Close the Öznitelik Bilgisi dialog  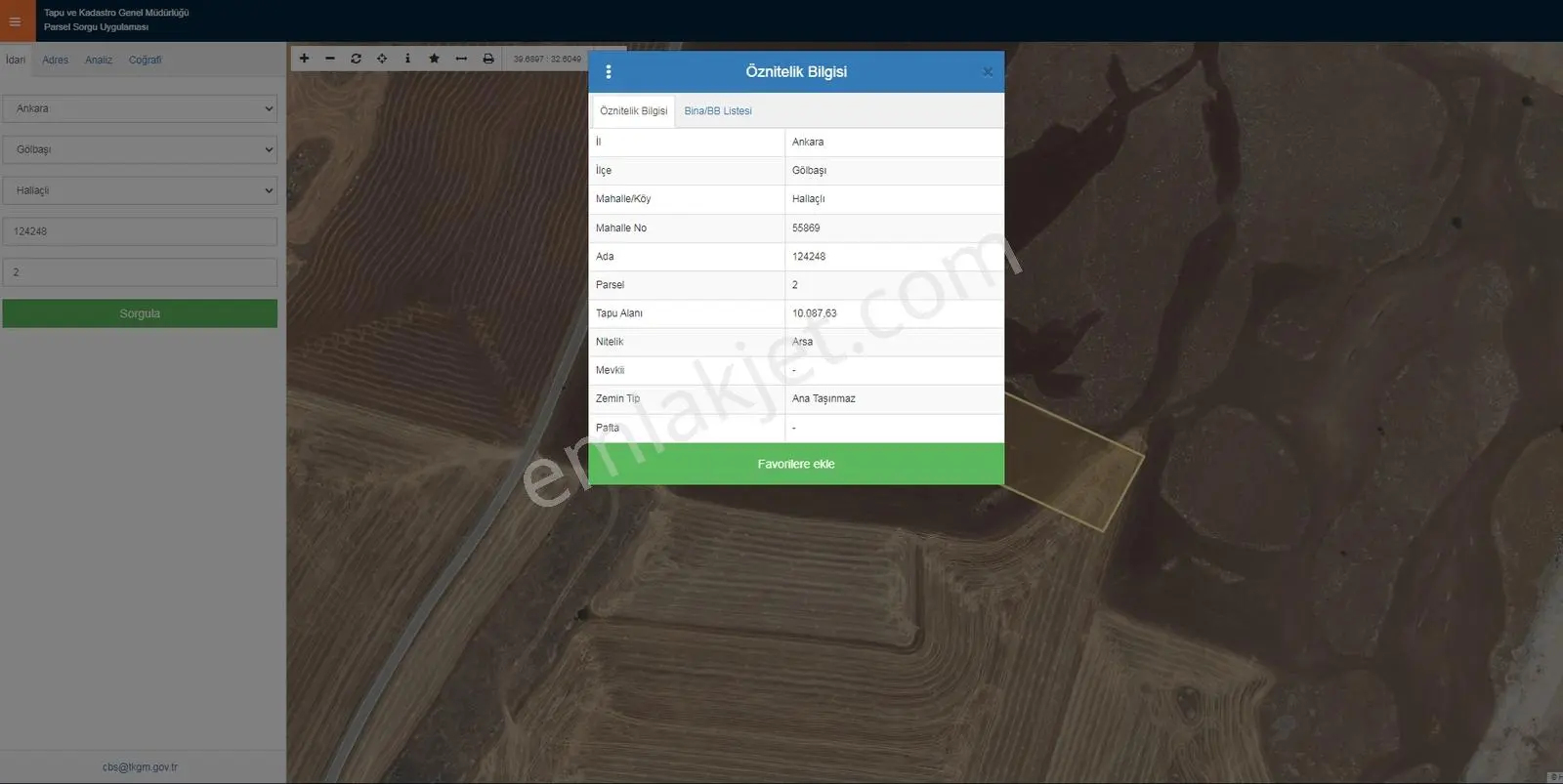point(988,72)
